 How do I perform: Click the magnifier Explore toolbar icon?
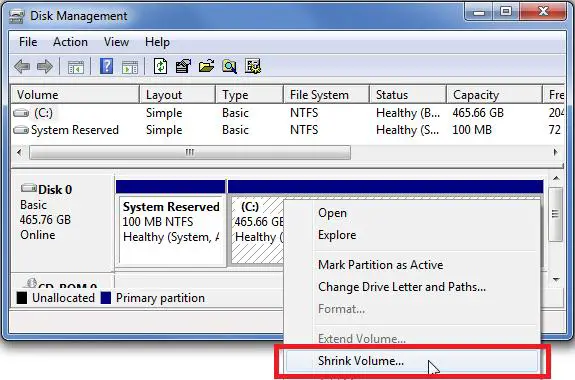coord(229,67)
